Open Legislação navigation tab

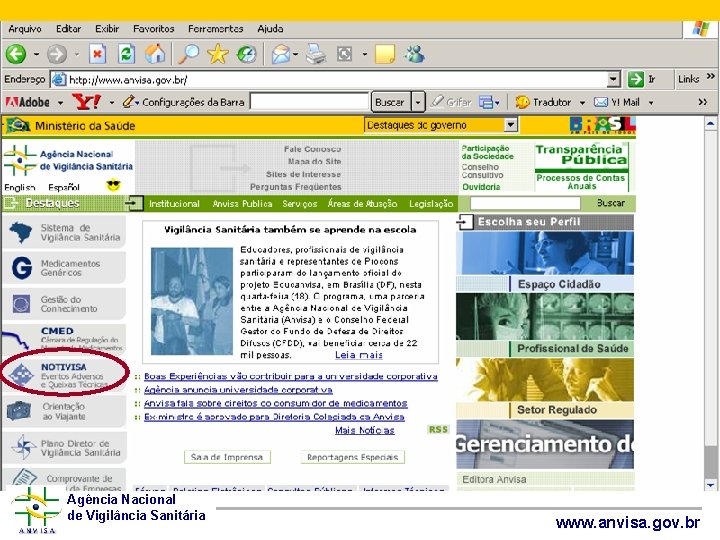tap(431, 203)
